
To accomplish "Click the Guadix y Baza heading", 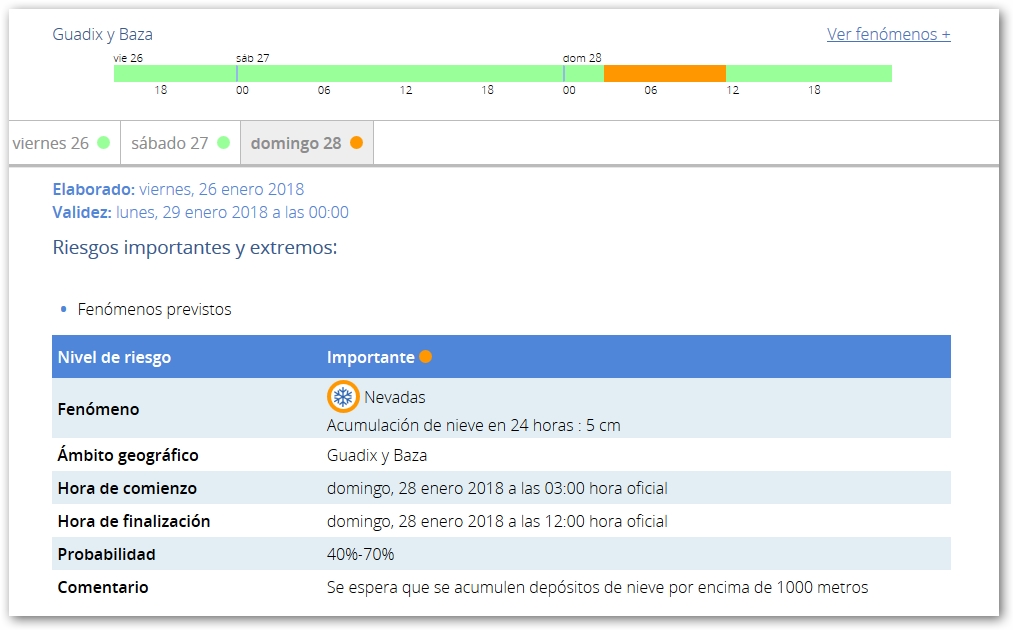I will (102, 34).
